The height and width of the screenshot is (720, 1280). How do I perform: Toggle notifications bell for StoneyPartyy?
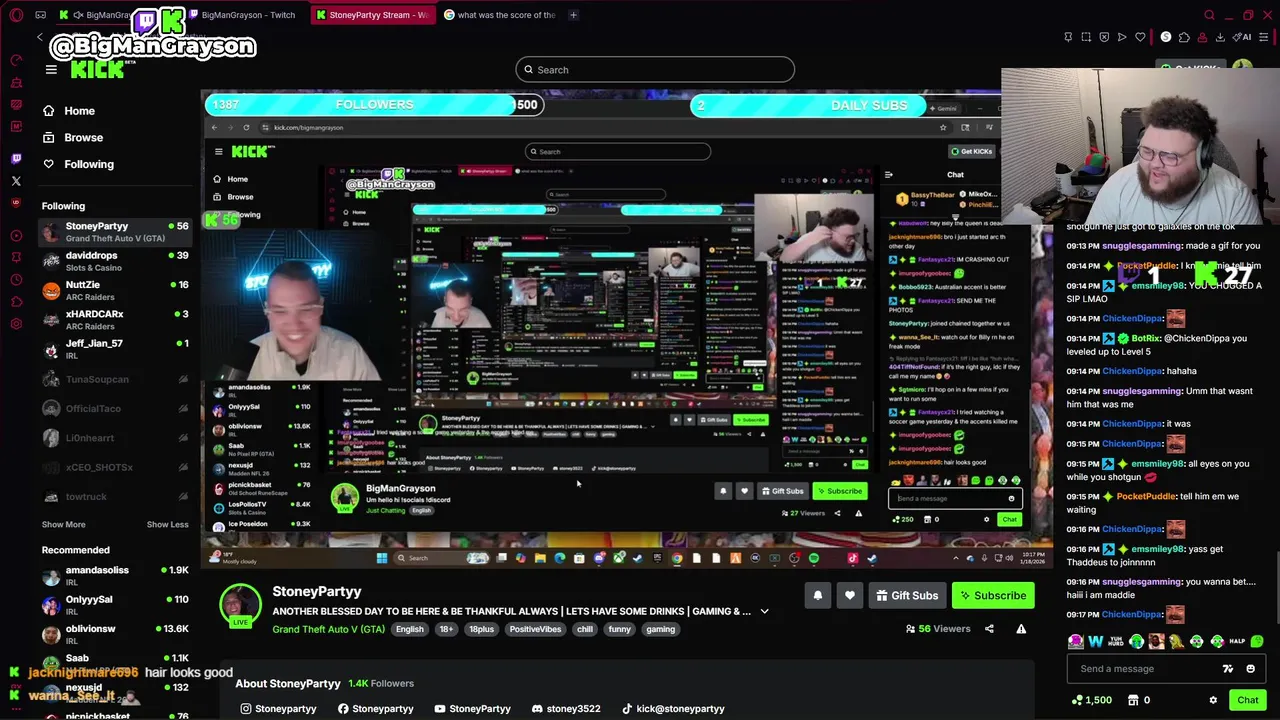[x=817, y=595]
